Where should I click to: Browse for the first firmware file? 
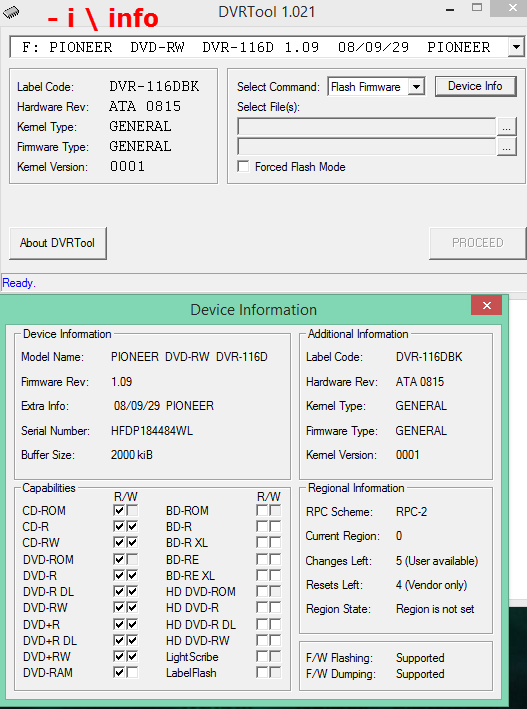(507, 127)
